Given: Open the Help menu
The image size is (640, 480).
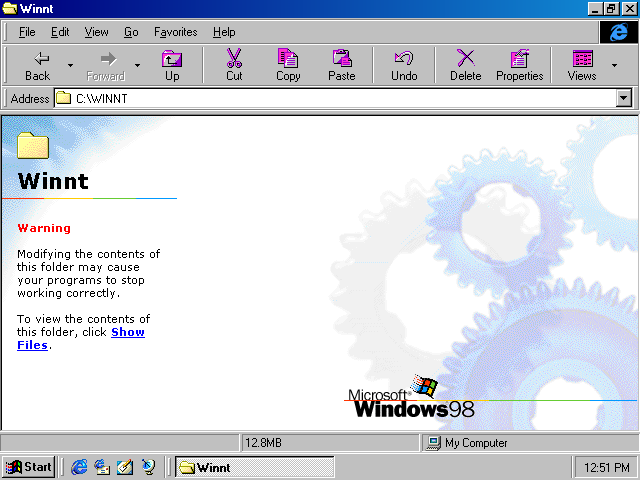Looking at the screenshot, I should (224, 32).
